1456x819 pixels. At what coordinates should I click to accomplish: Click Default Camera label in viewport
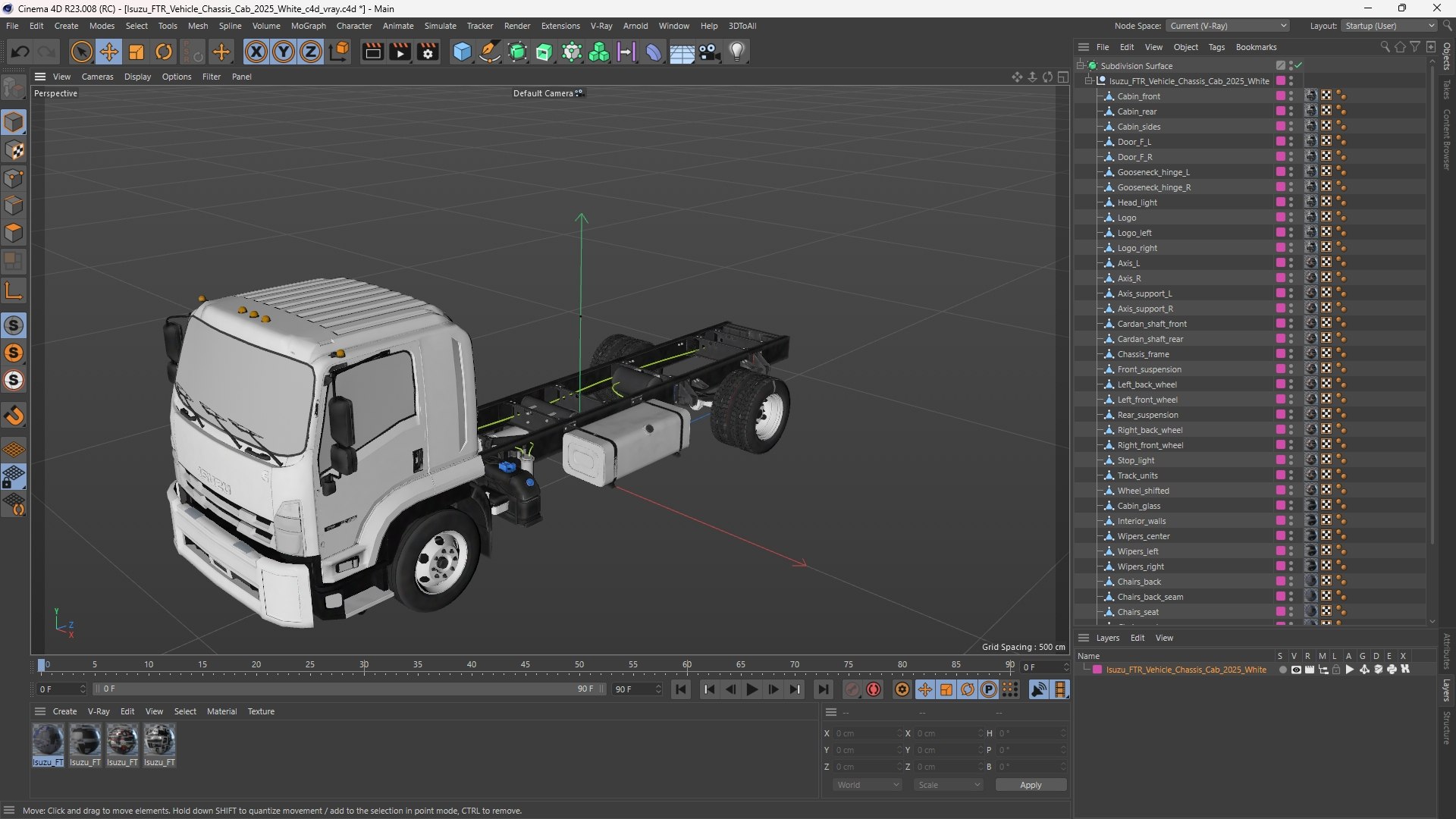coord(543,93)
